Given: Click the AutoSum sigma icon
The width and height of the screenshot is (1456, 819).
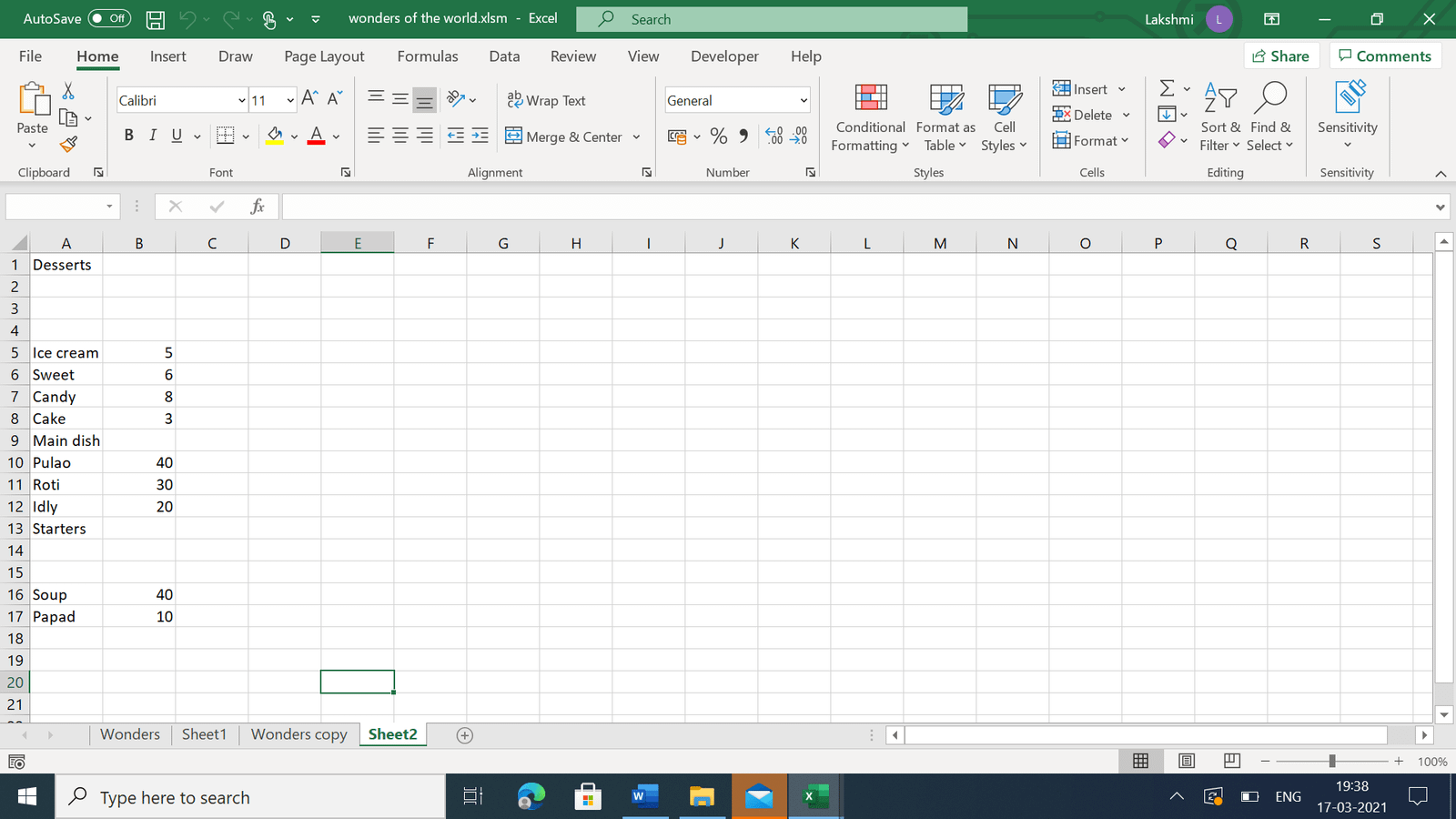Looking at the screenshot, I should click(x=1167, y=88).
